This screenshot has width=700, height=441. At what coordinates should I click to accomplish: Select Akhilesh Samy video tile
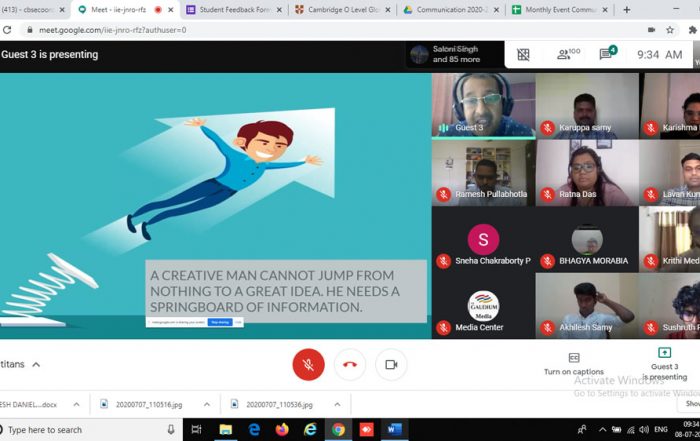[x=587, y=306]
